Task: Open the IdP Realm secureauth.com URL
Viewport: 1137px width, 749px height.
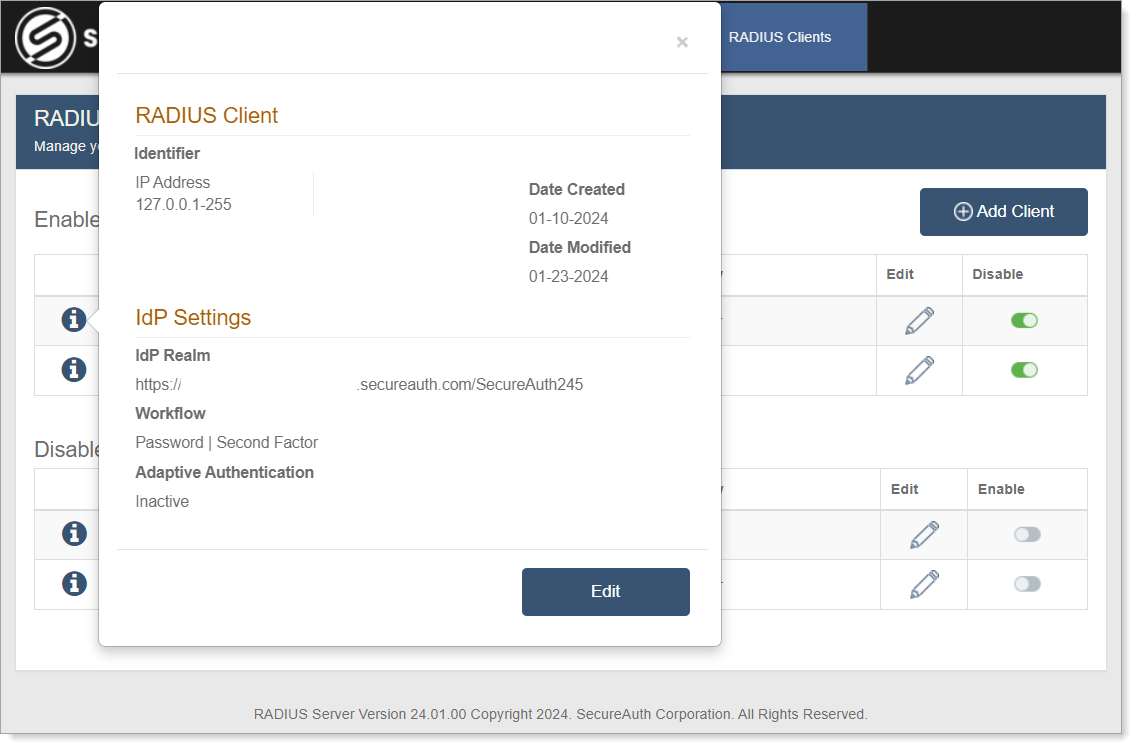Action: [360, 384]
